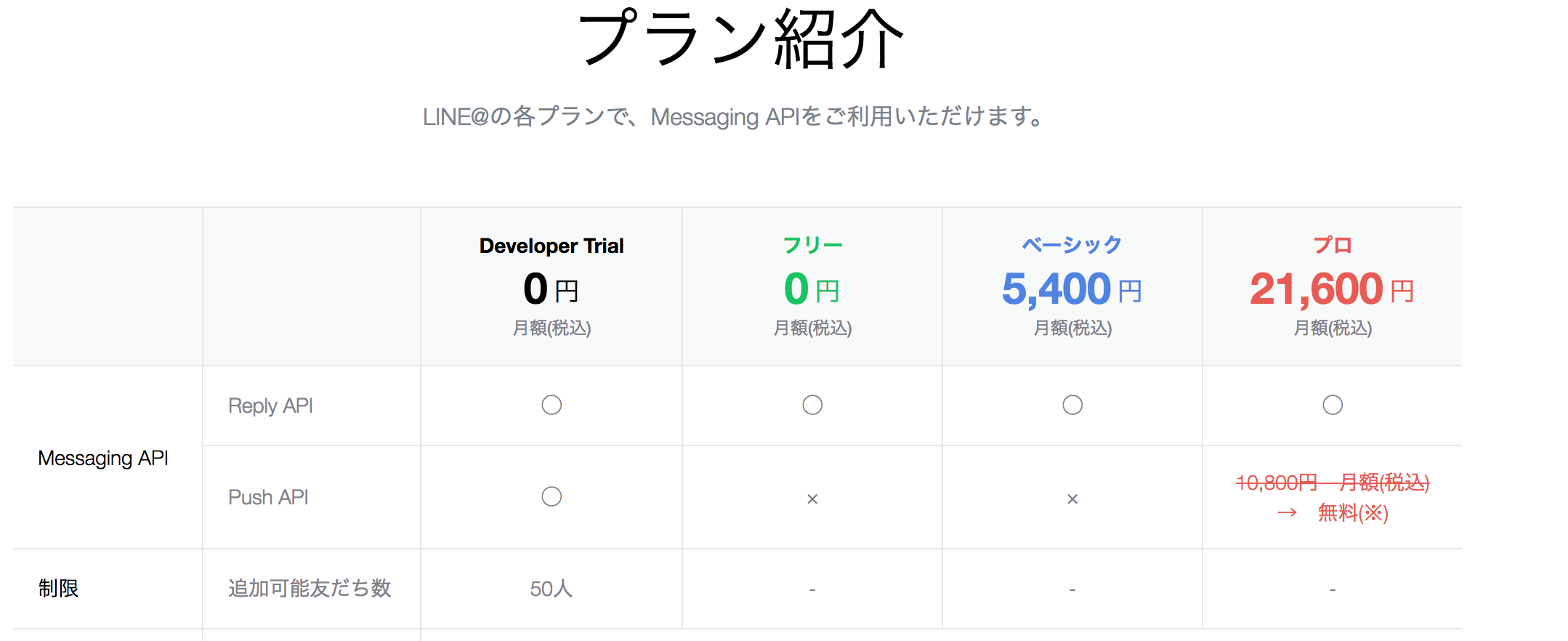Select the Developer Trial plan heading

coord(551,246)
